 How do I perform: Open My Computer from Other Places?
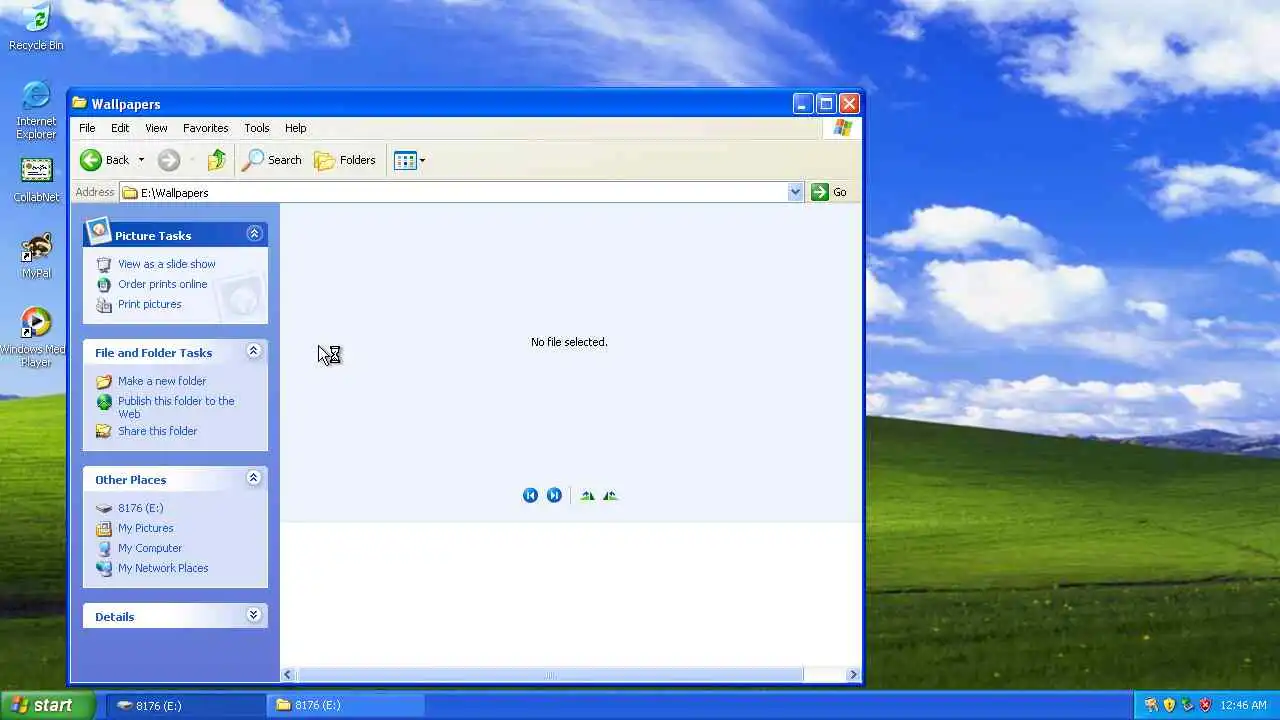150,548
